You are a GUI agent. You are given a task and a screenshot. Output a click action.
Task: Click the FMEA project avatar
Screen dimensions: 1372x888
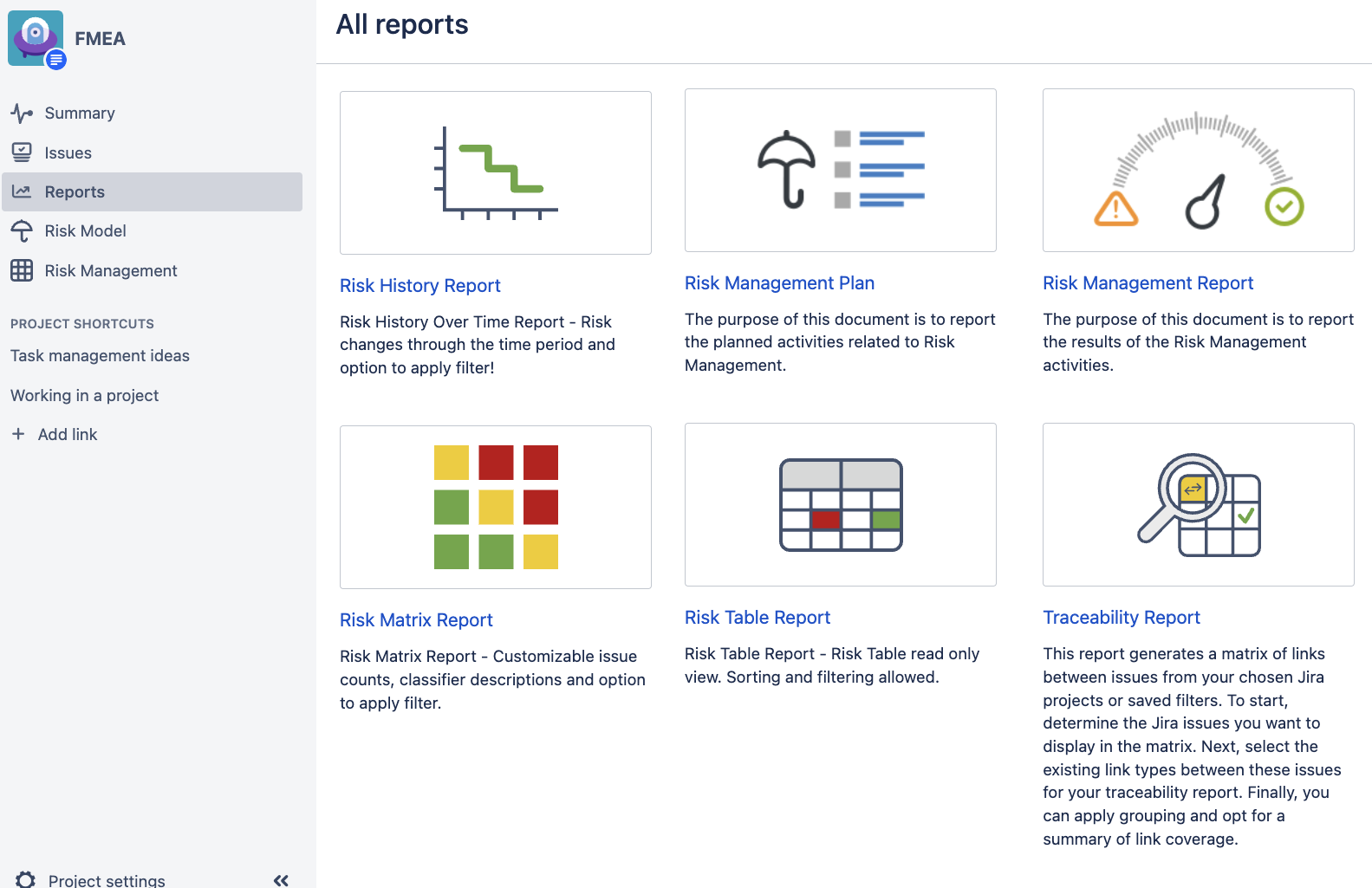pyautogui.click(x=36, y=38)
